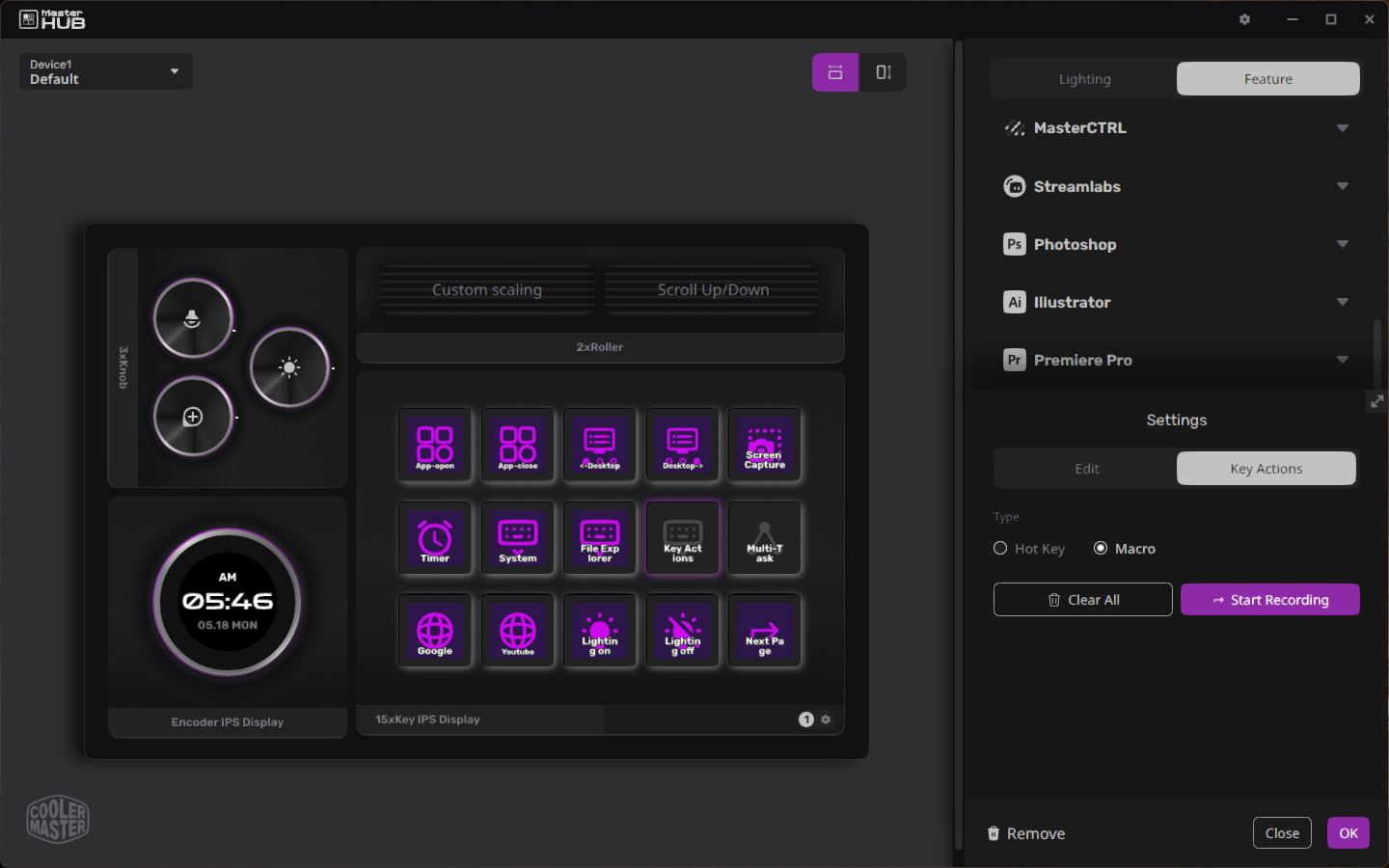
Task: Select the Screen Capture key
Action: click(765, 446)
